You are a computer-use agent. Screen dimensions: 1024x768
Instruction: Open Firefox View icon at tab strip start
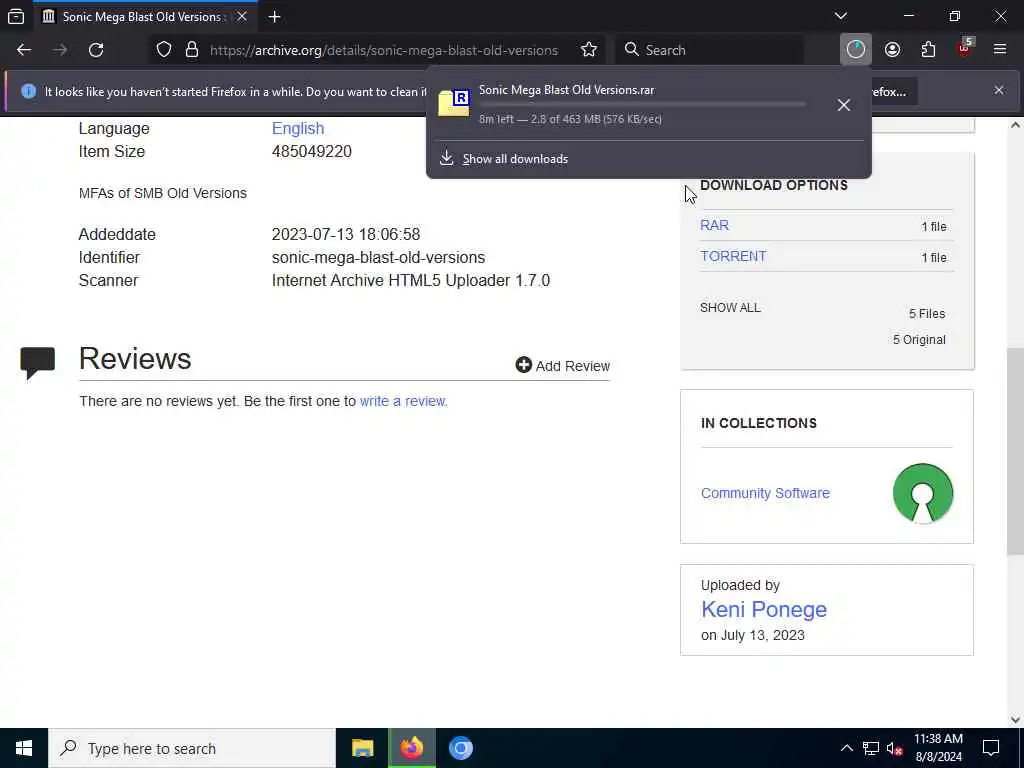click(16, 17)
